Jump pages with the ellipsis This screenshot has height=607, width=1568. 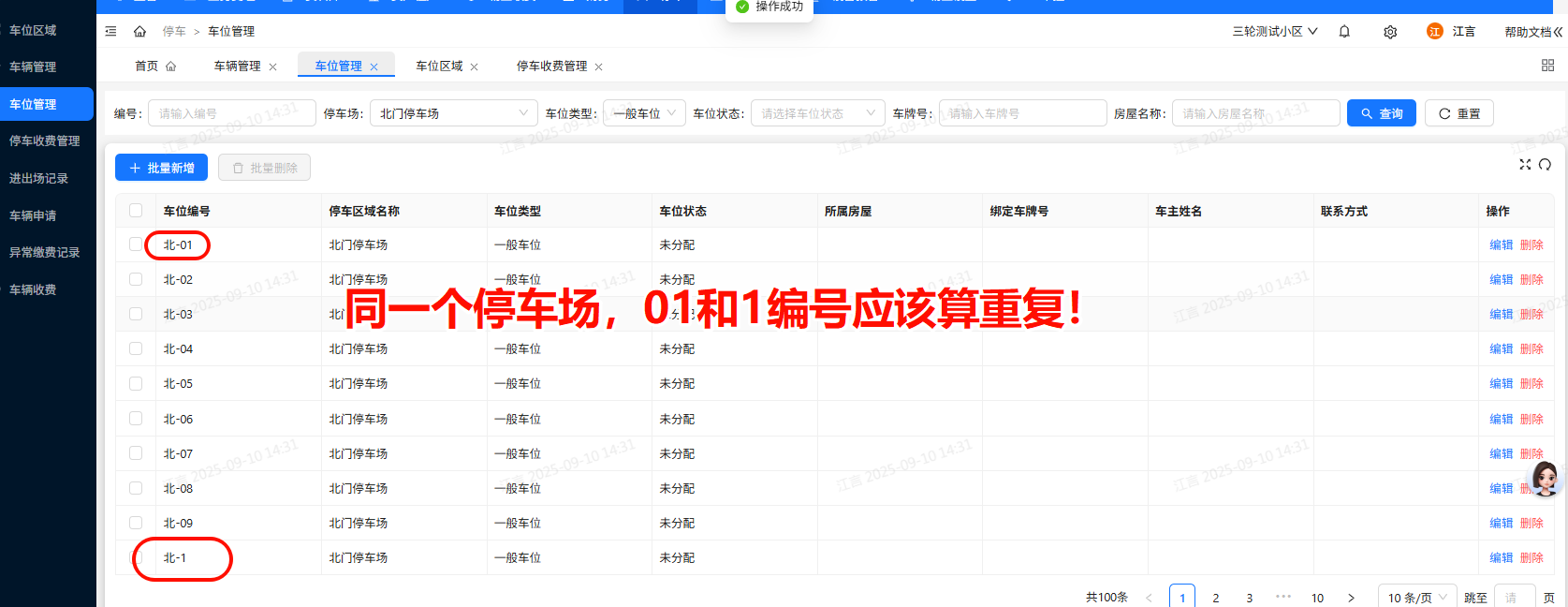point(1283,597)
